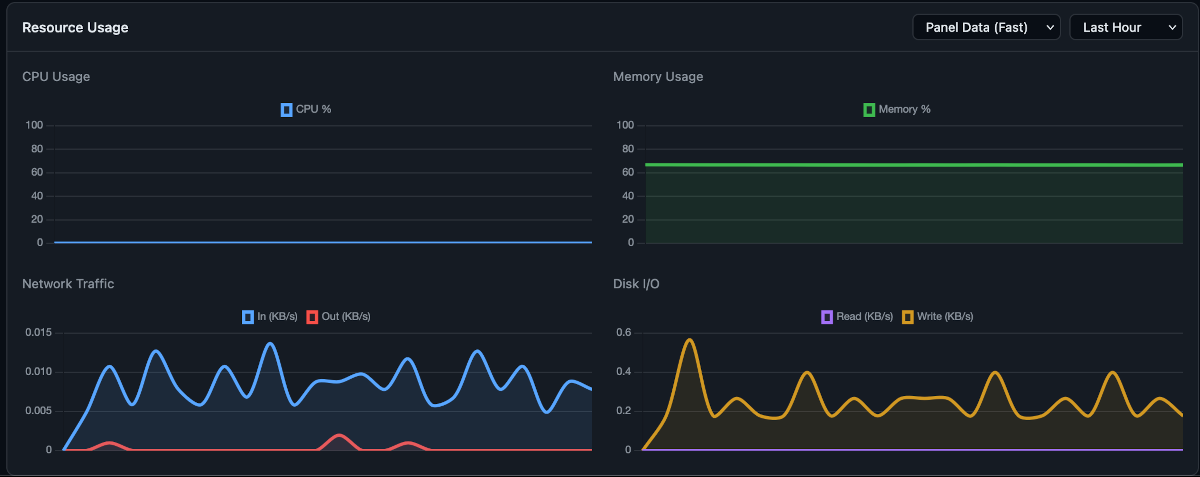1200x477 pixels.
Task: Click the Disk I/O chart title
Action: point(636,284)
